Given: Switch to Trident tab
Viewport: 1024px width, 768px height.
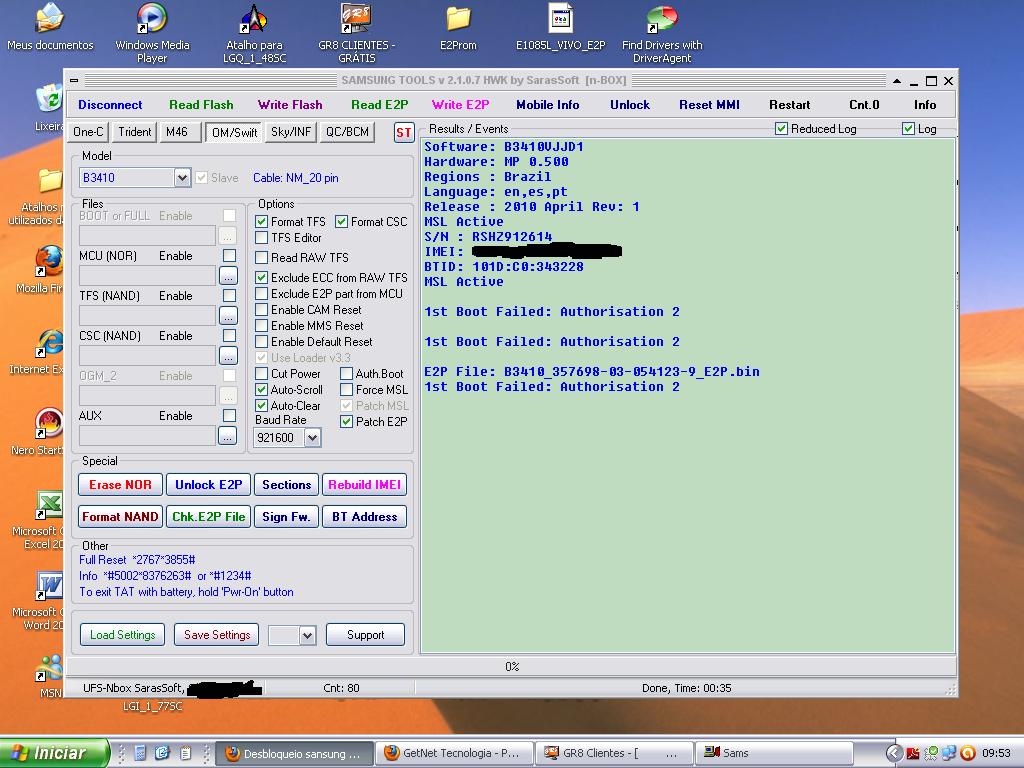Looking at the screenshot, I should pos(135,132).
